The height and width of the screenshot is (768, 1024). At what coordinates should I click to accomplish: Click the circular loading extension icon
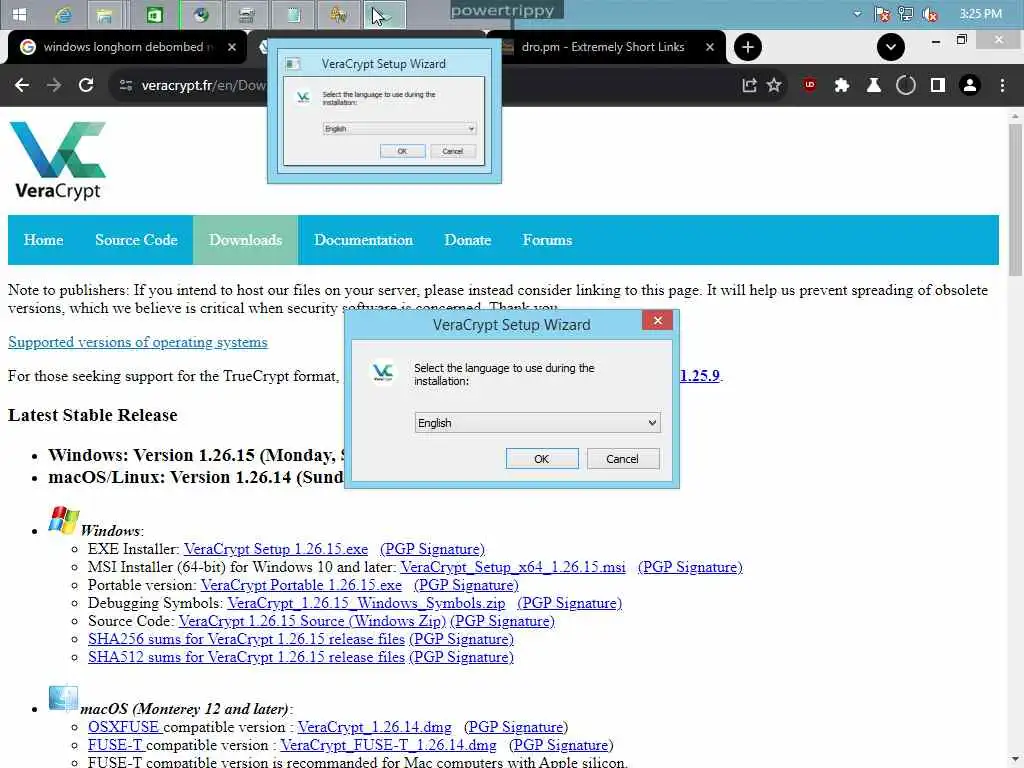906,85
